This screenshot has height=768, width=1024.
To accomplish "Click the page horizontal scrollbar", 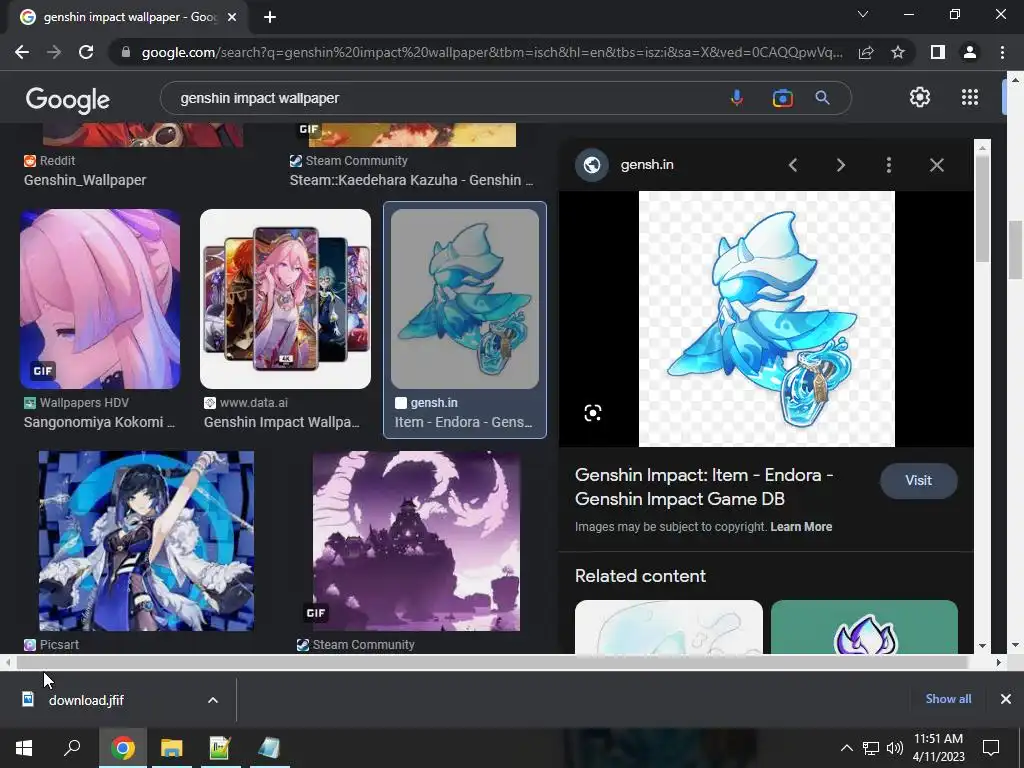I will point(491,662).
